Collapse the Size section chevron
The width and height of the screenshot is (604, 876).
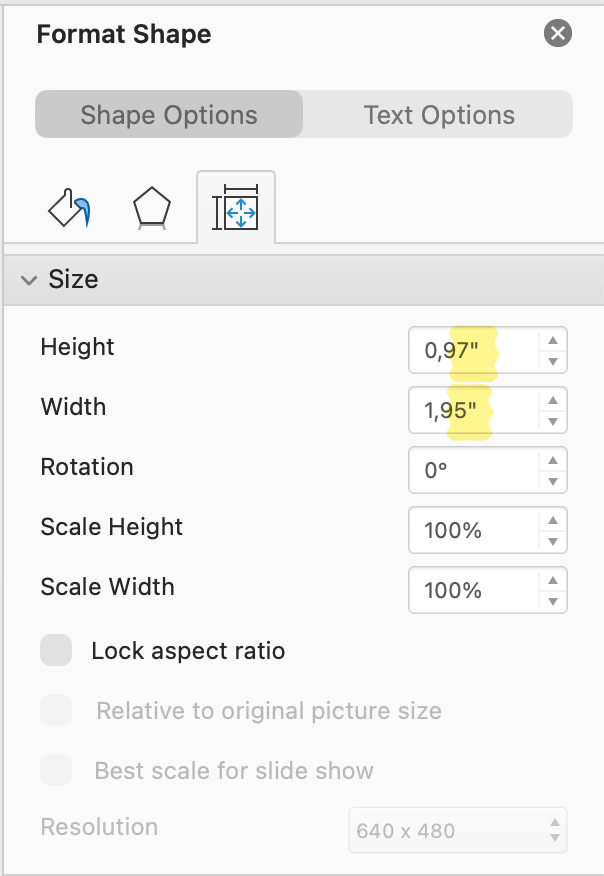pos(29,279)
